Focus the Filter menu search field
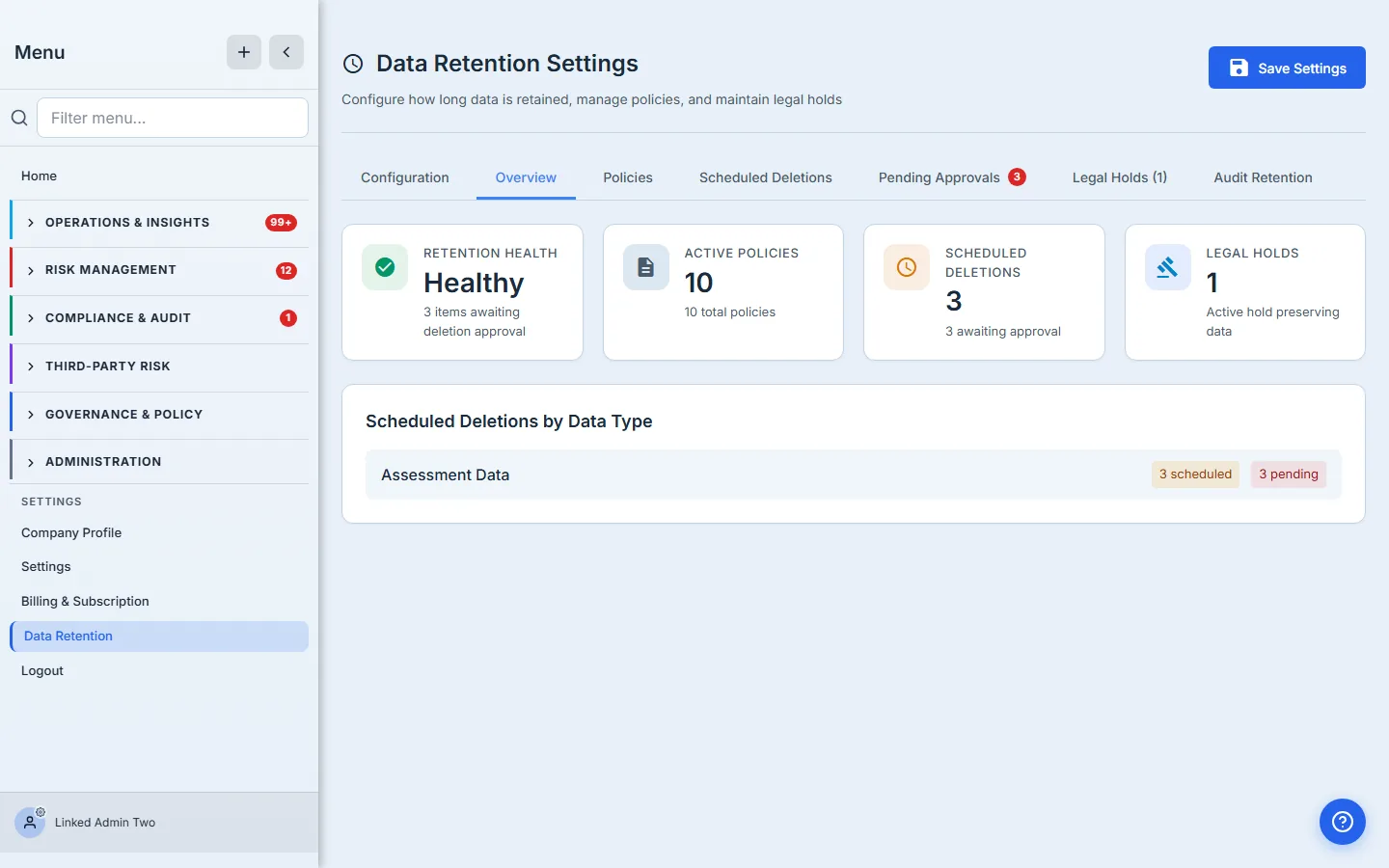Screen dimensions: 1389x868 pos(173,118)
